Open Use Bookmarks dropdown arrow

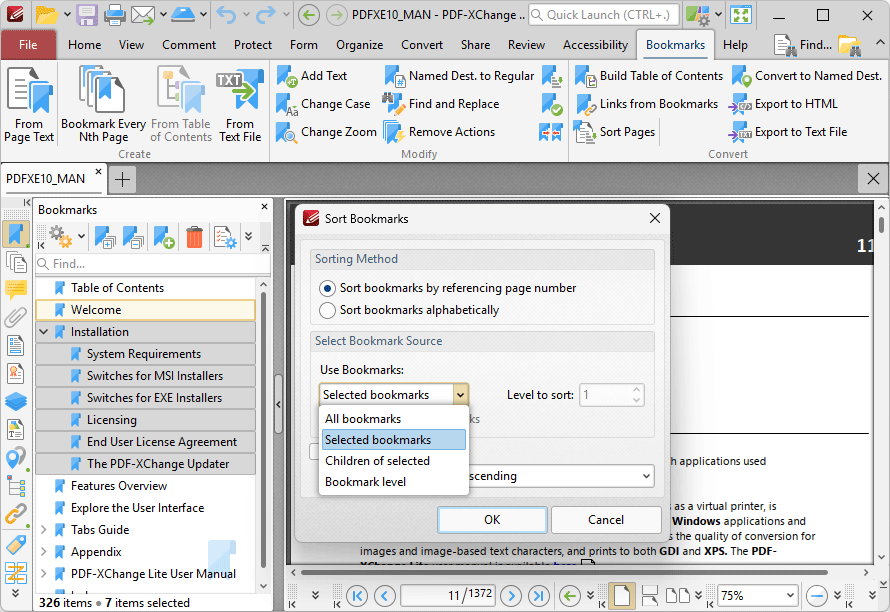pos(460,395)
